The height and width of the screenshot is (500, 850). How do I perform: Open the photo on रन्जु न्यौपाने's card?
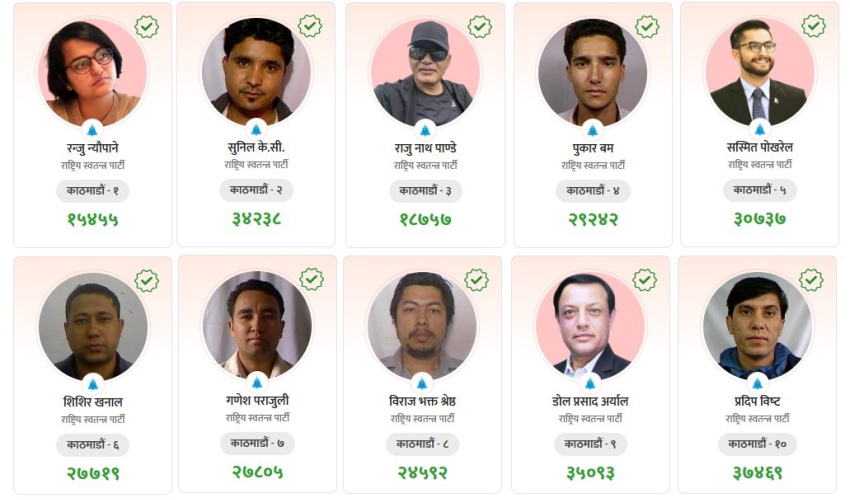coord(92,72)
